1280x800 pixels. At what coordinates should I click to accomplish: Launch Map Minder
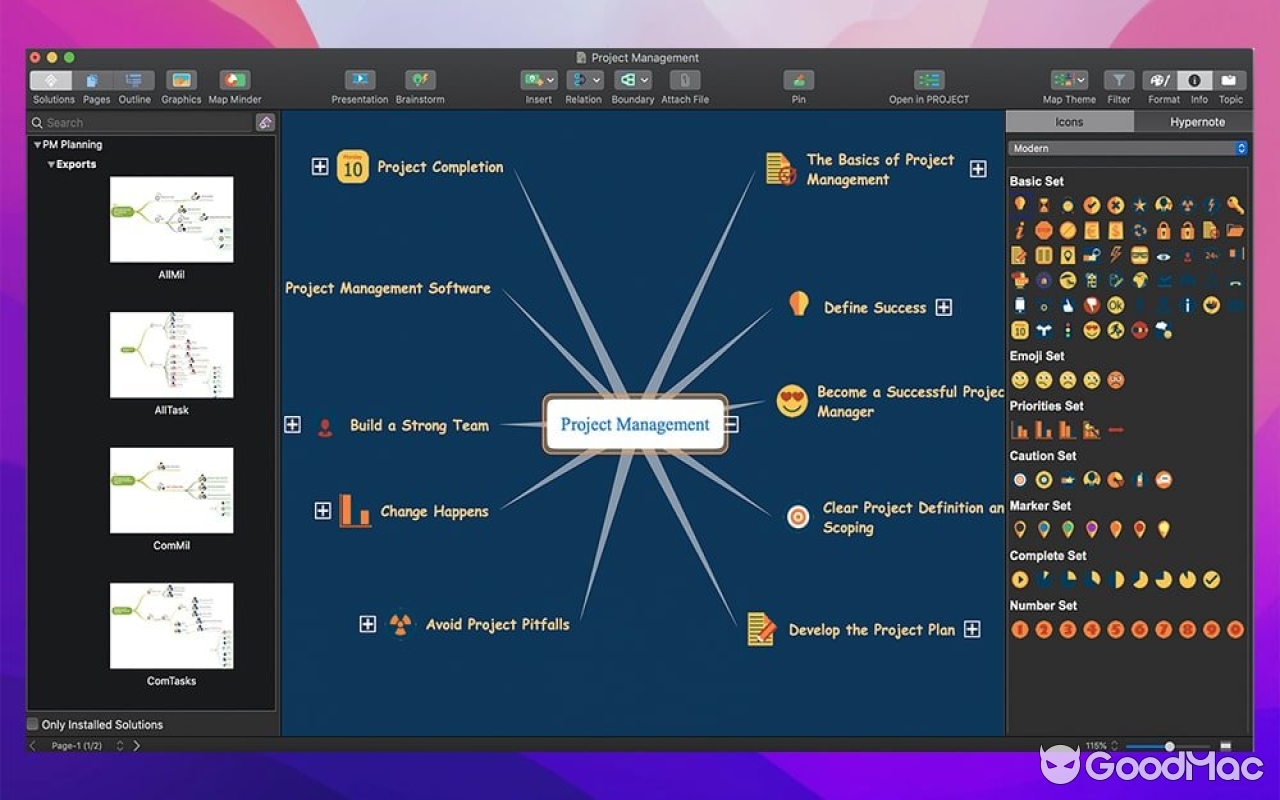(x=234, y=80)
